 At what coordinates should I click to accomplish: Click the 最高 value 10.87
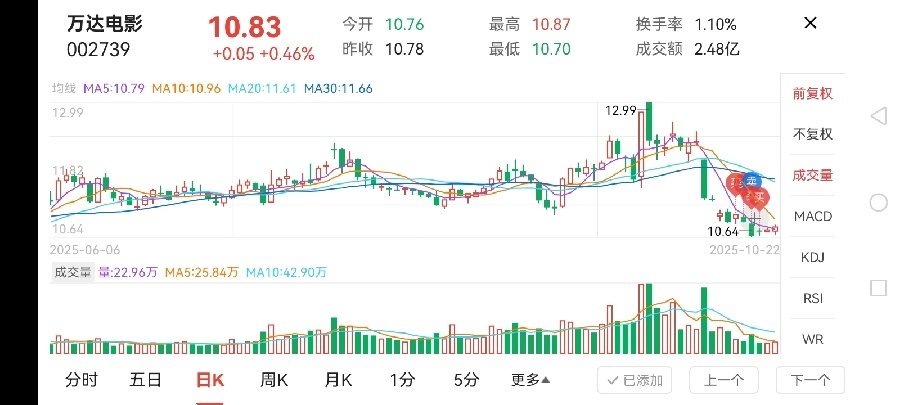551,24
